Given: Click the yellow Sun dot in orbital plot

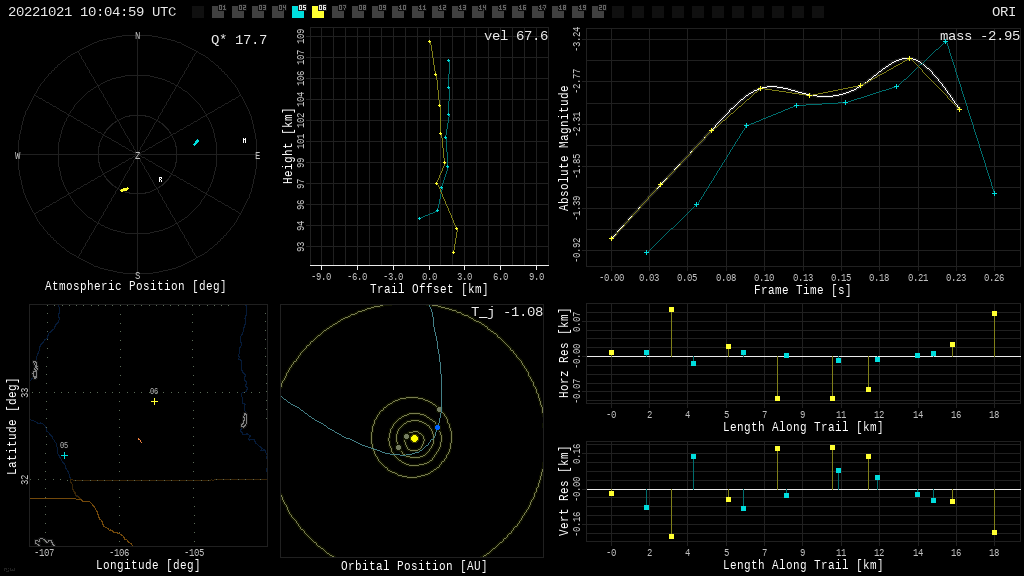Looking at the screenshot, I should click(414, 438).
